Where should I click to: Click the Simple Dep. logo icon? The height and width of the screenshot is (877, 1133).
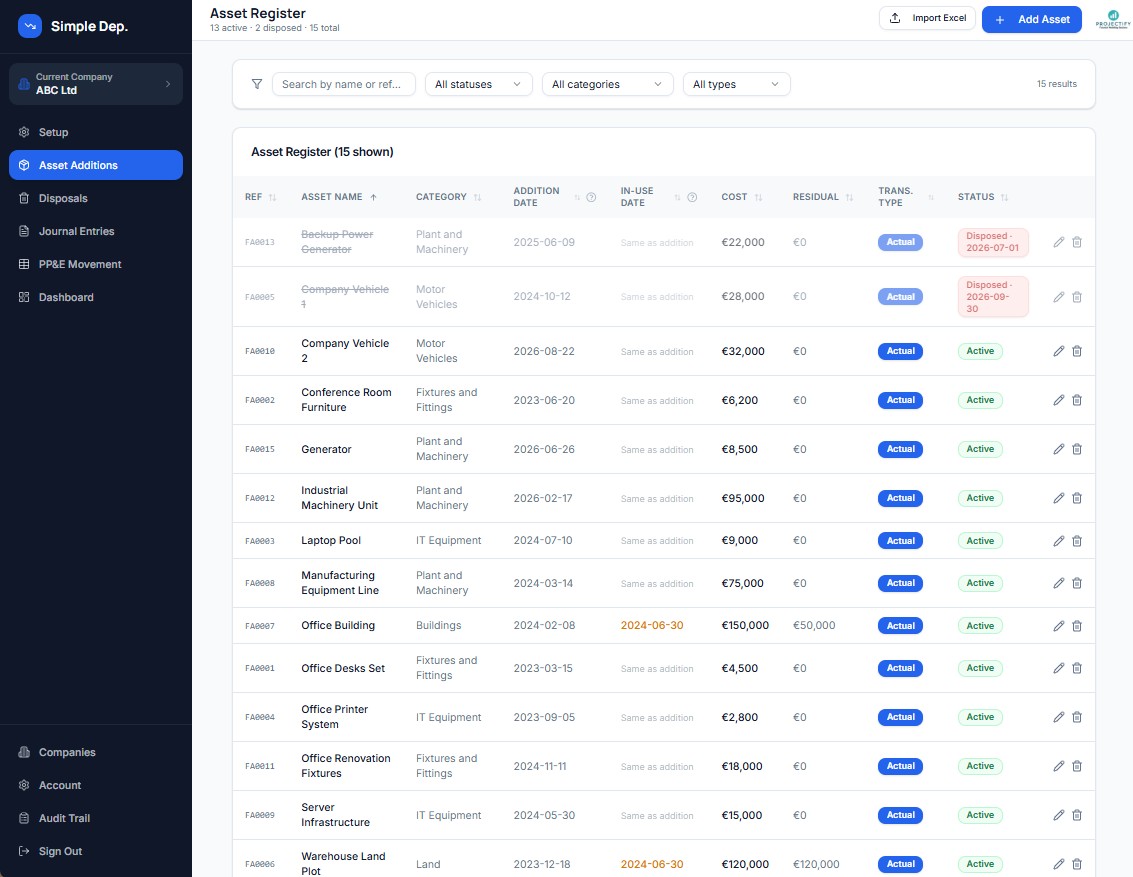coord(30,26)
